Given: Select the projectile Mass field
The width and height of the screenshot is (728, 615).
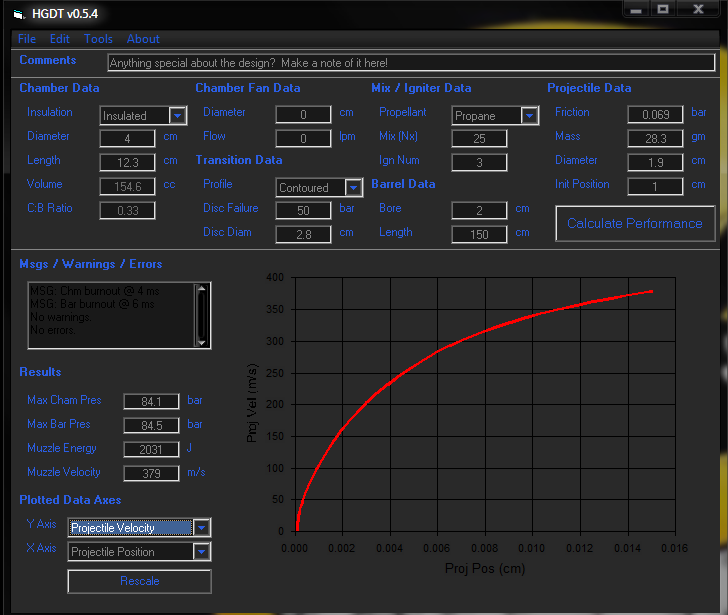Looking at the screenshot, I should (655, 138).
